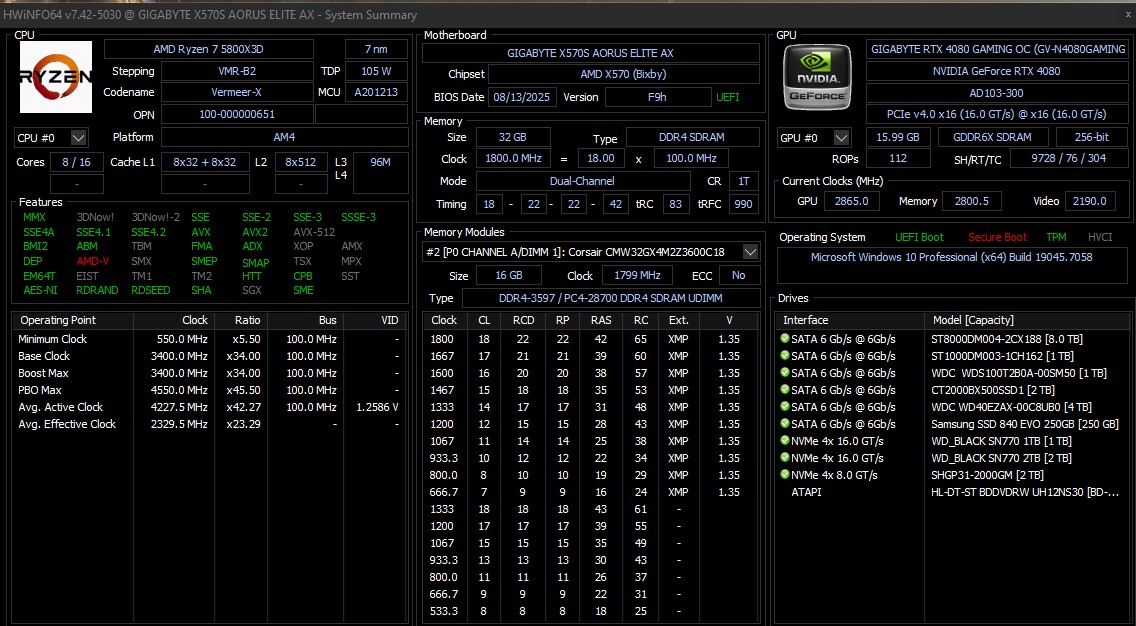
Task: Open the CPU #0 selector dropdown
Action: pyautogui.click(x=79, y=138)
